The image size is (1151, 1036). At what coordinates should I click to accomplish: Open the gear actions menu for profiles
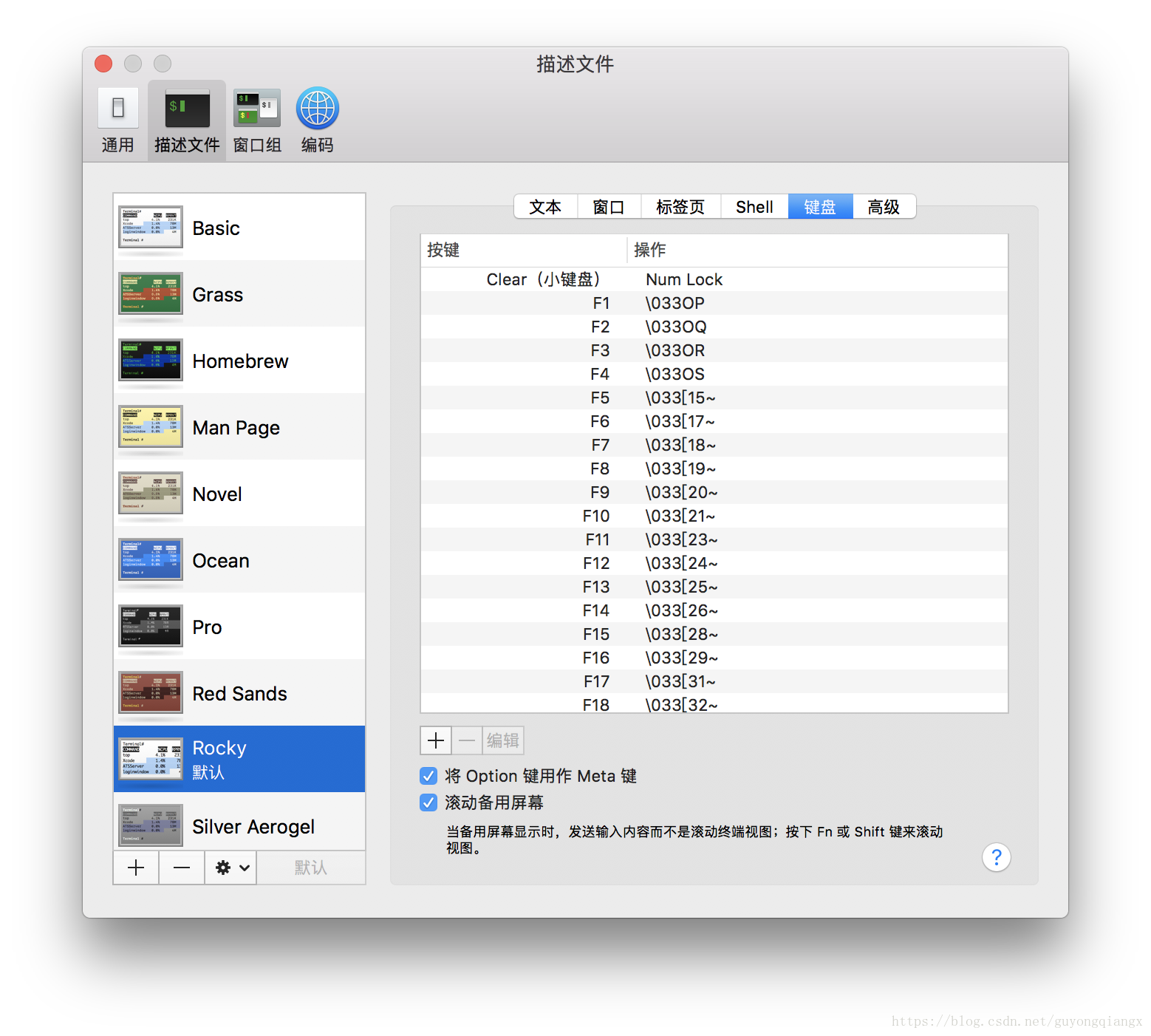point(231,868)
